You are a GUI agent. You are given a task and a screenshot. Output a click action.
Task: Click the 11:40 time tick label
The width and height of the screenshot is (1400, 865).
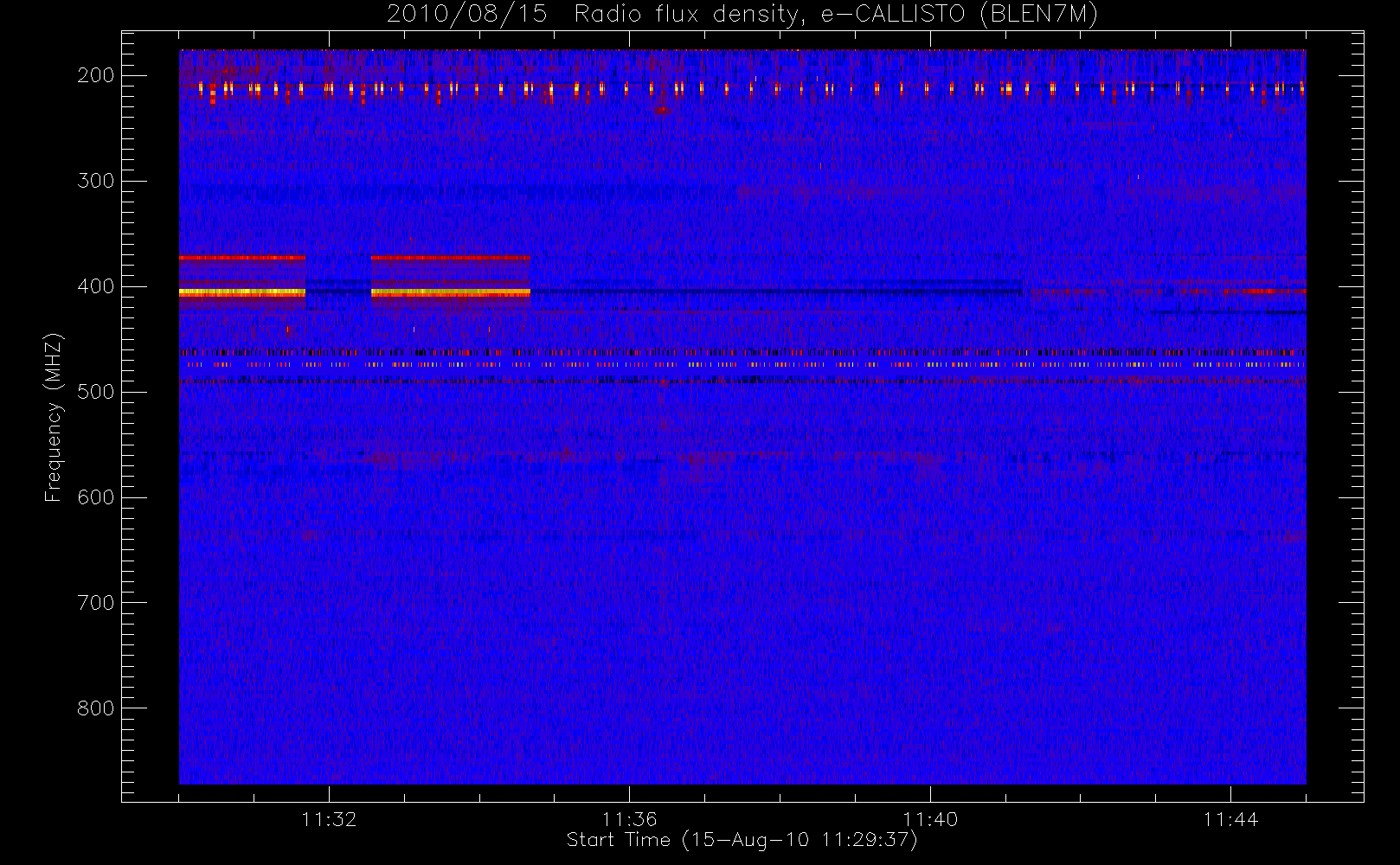click(930, 819)
